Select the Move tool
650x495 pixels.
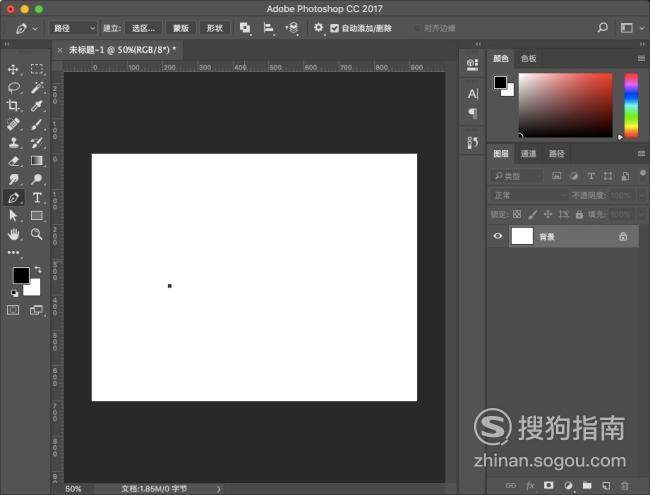coord(13,69)
